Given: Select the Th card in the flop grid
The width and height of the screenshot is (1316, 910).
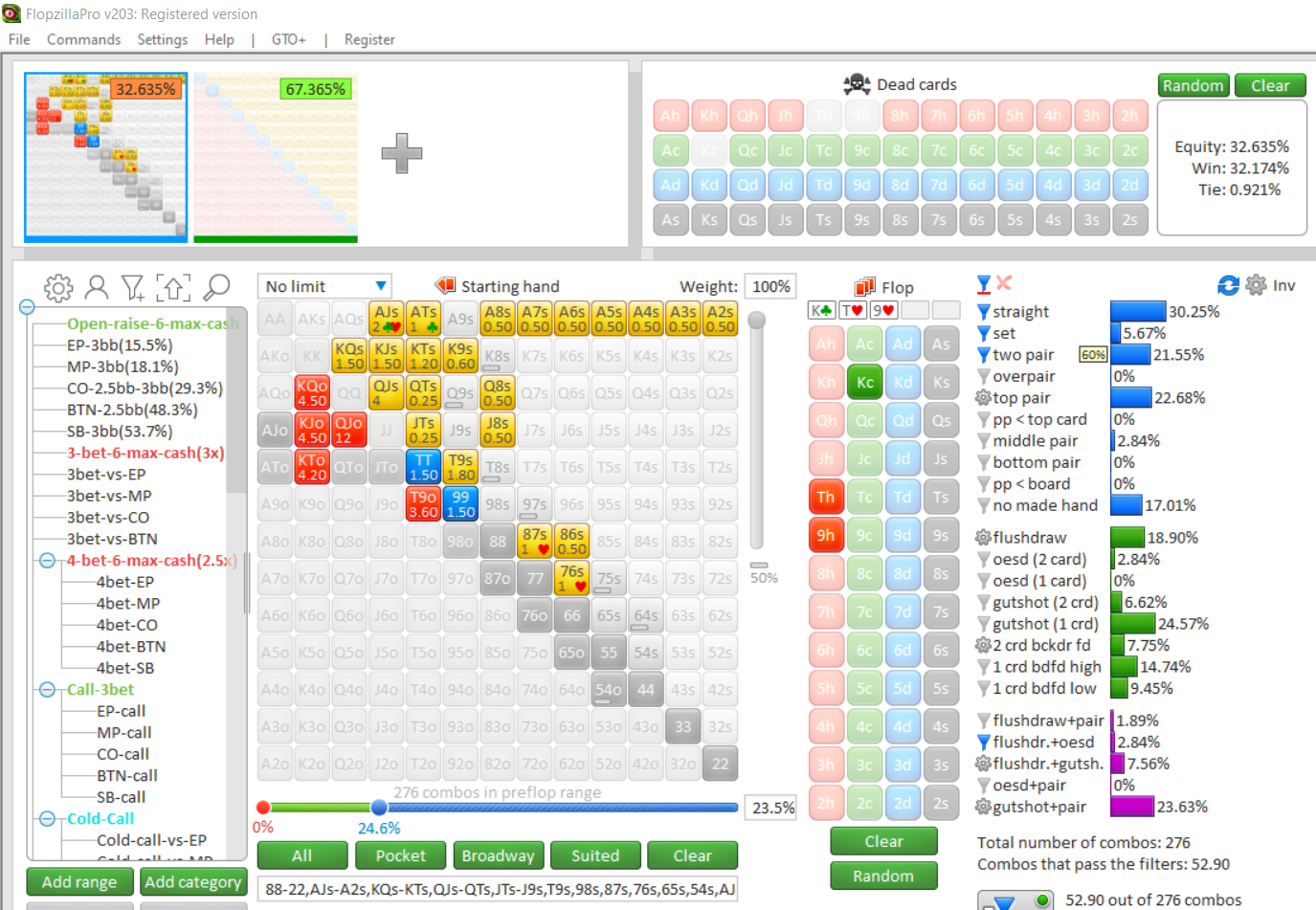Looking at the screenshot, I should (826, 497).
